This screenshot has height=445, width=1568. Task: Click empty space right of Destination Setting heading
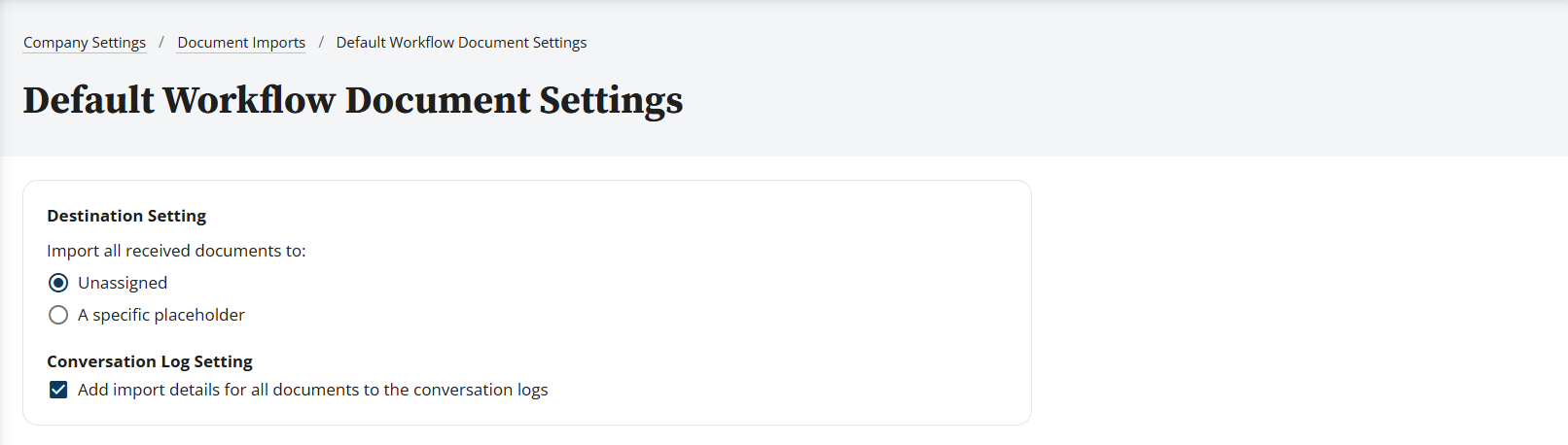pyautogui.click(x=584, y=216)
